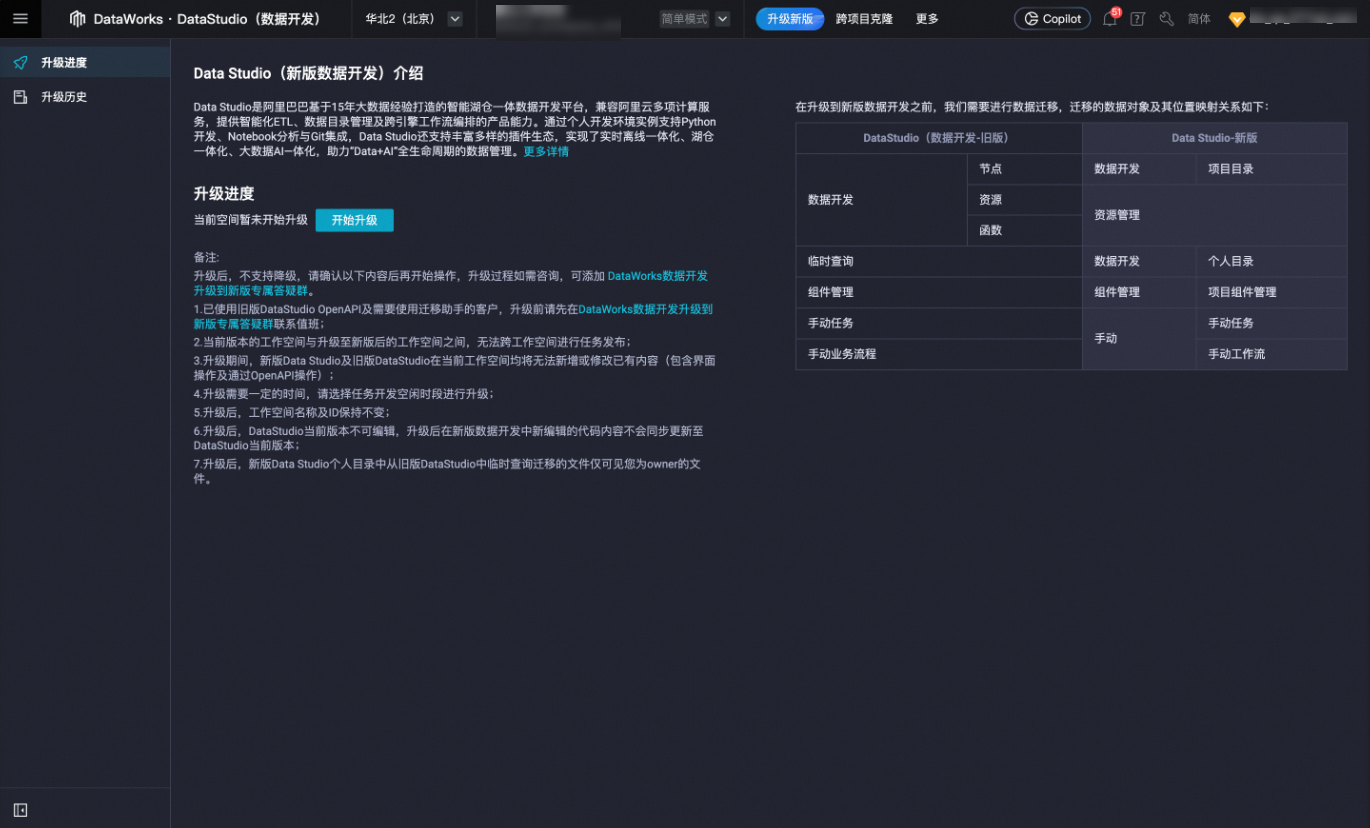Click the Data Studio（新版数据开发）介绍 heading
The width and height of the screenshot is (1370, 828).
pyautogui.click(x=308, y=73)
